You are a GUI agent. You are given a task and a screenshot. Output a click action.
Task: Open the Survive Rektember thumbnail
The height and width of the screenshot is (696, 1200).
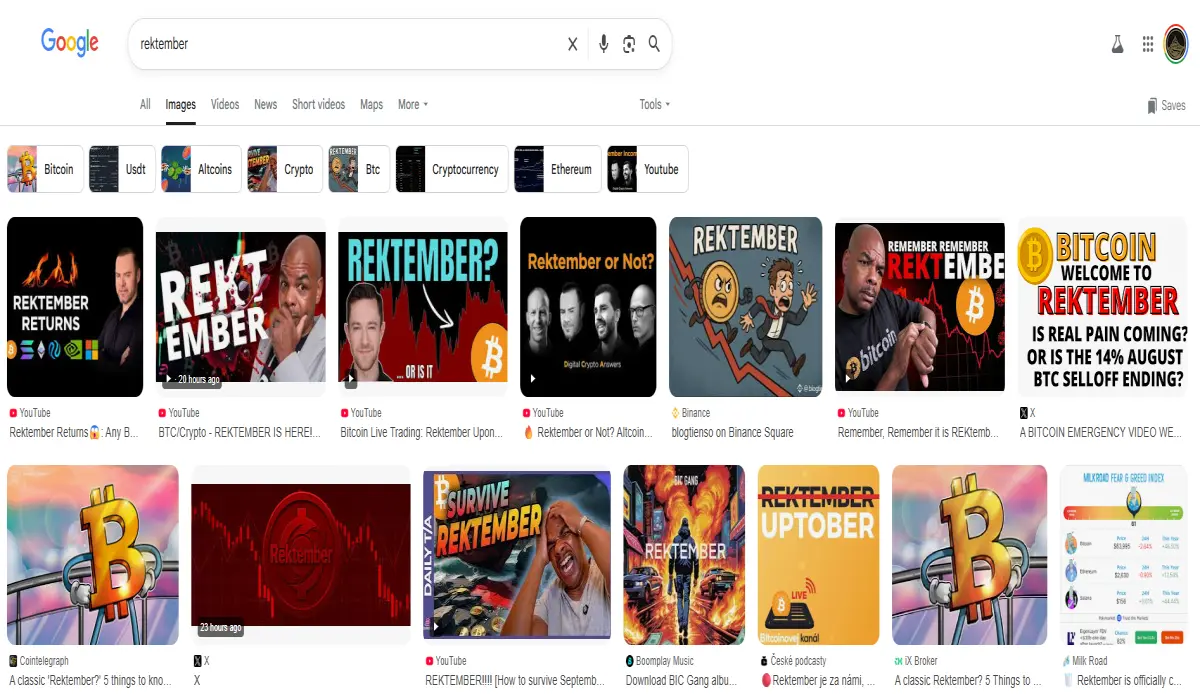pyautogui.click(x=517, y=555)
